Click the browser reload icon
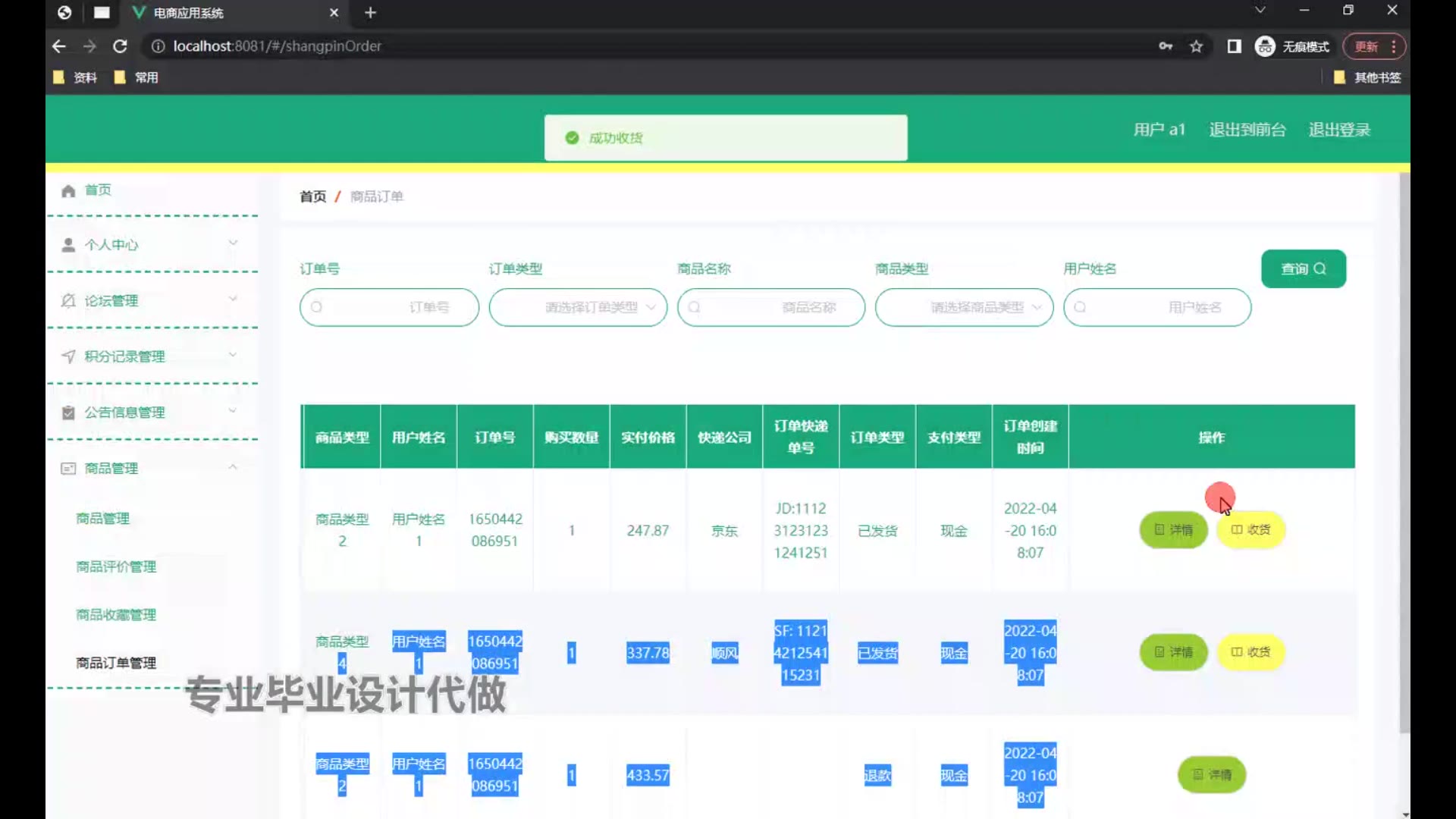 120,46
